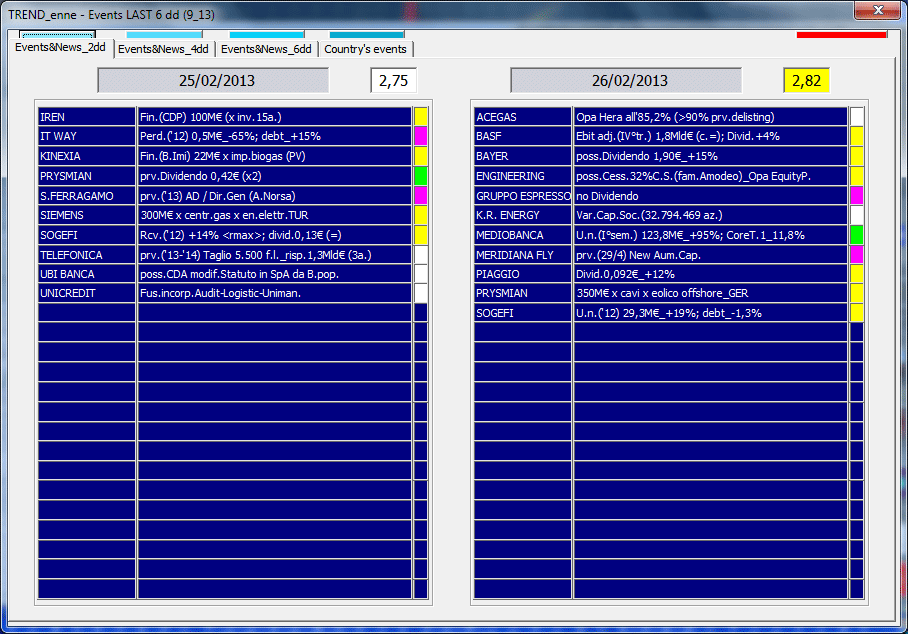Click the green swatch next to MEDIOBANCA

pos(857,234)
